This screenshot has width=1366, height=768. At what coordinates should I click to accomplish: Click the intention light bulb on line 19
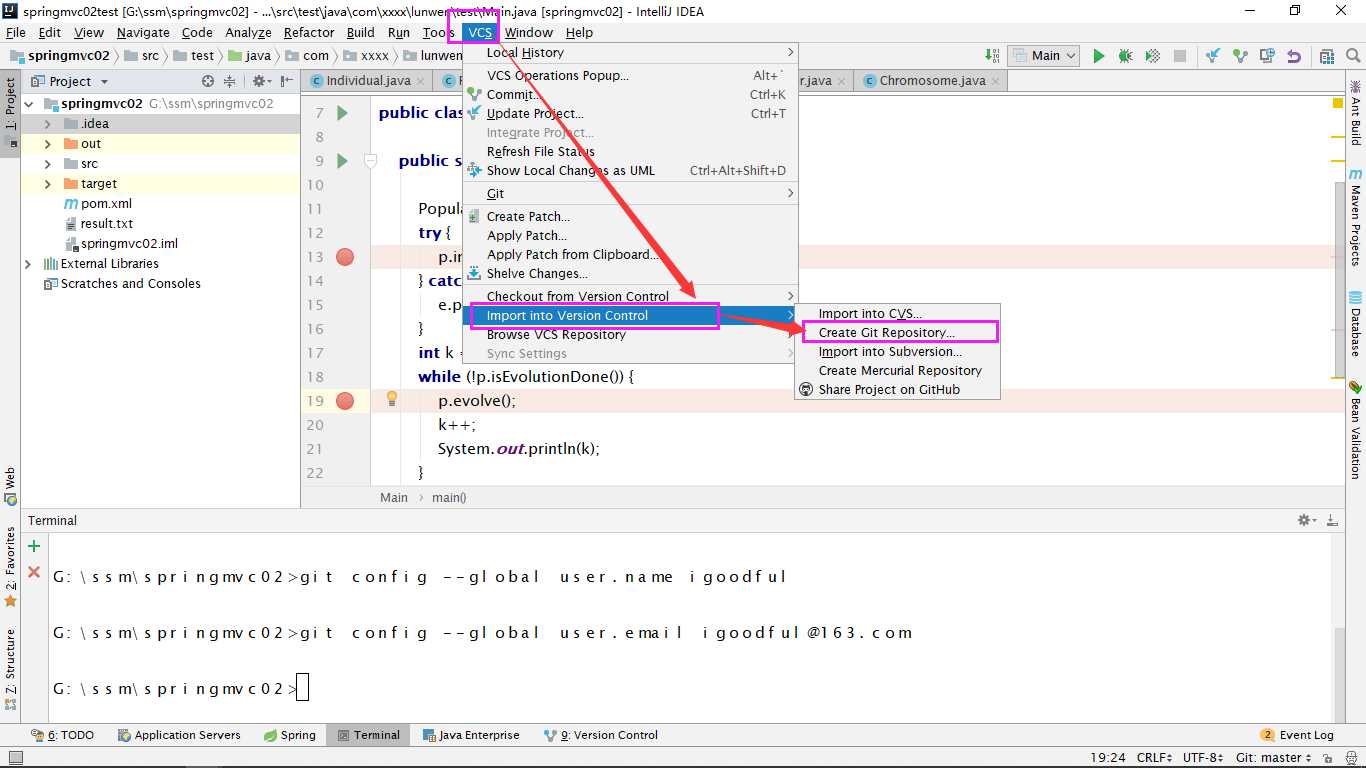pos(392,399)
